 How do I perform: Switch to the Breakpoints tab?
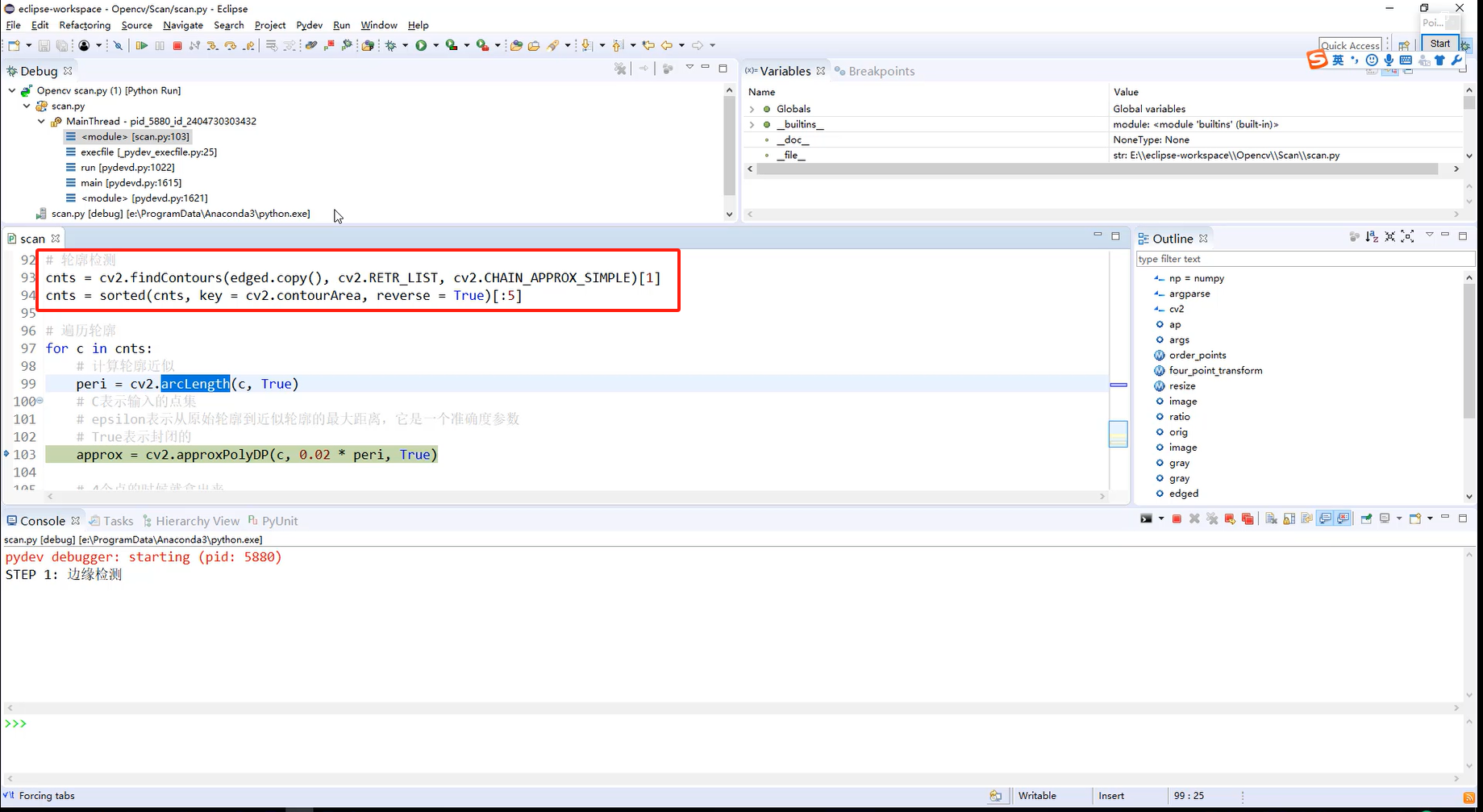pos(875,71)
